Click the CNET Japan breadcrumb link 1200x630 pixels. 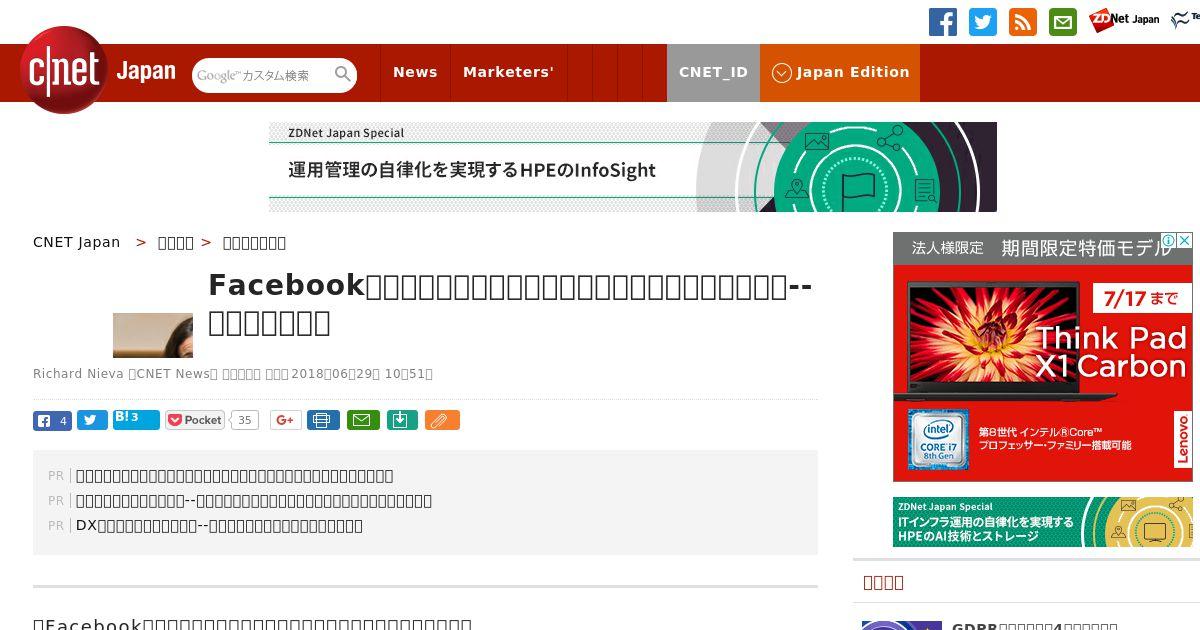coord(77,242)
